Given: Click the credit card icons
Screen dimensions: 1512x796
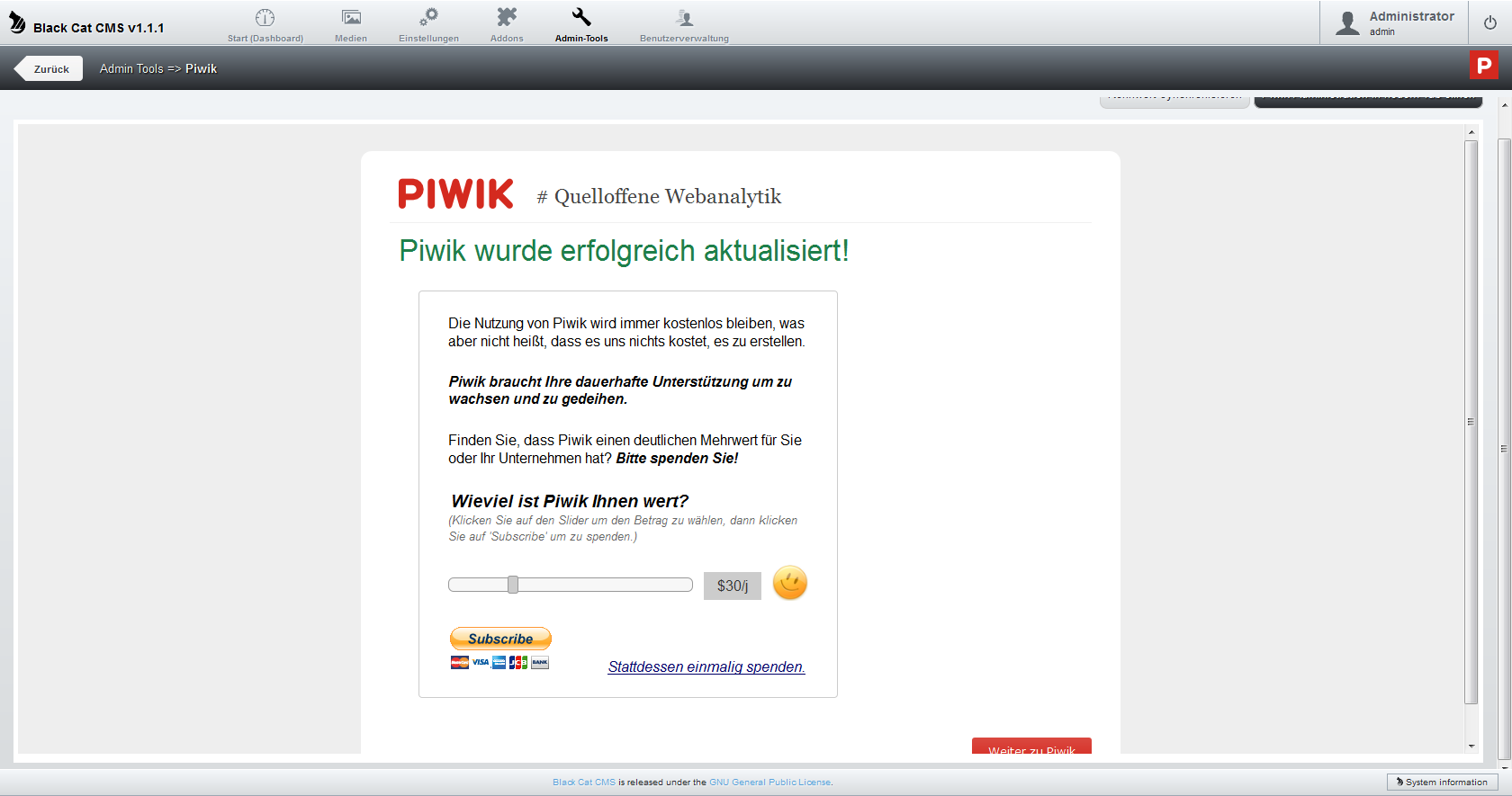Looking at the screenshot, I should (499, 663).
